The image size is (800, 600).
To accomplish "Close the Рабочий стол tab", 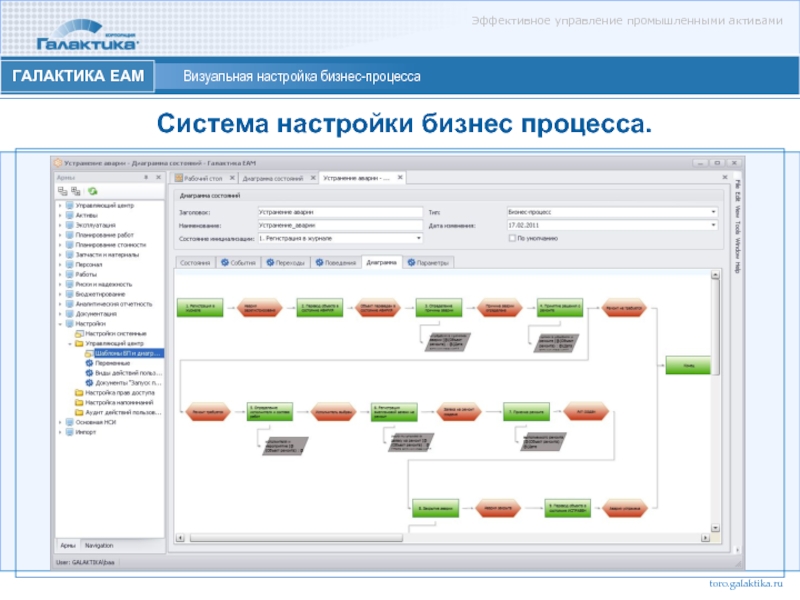I will tap(232, 178).
